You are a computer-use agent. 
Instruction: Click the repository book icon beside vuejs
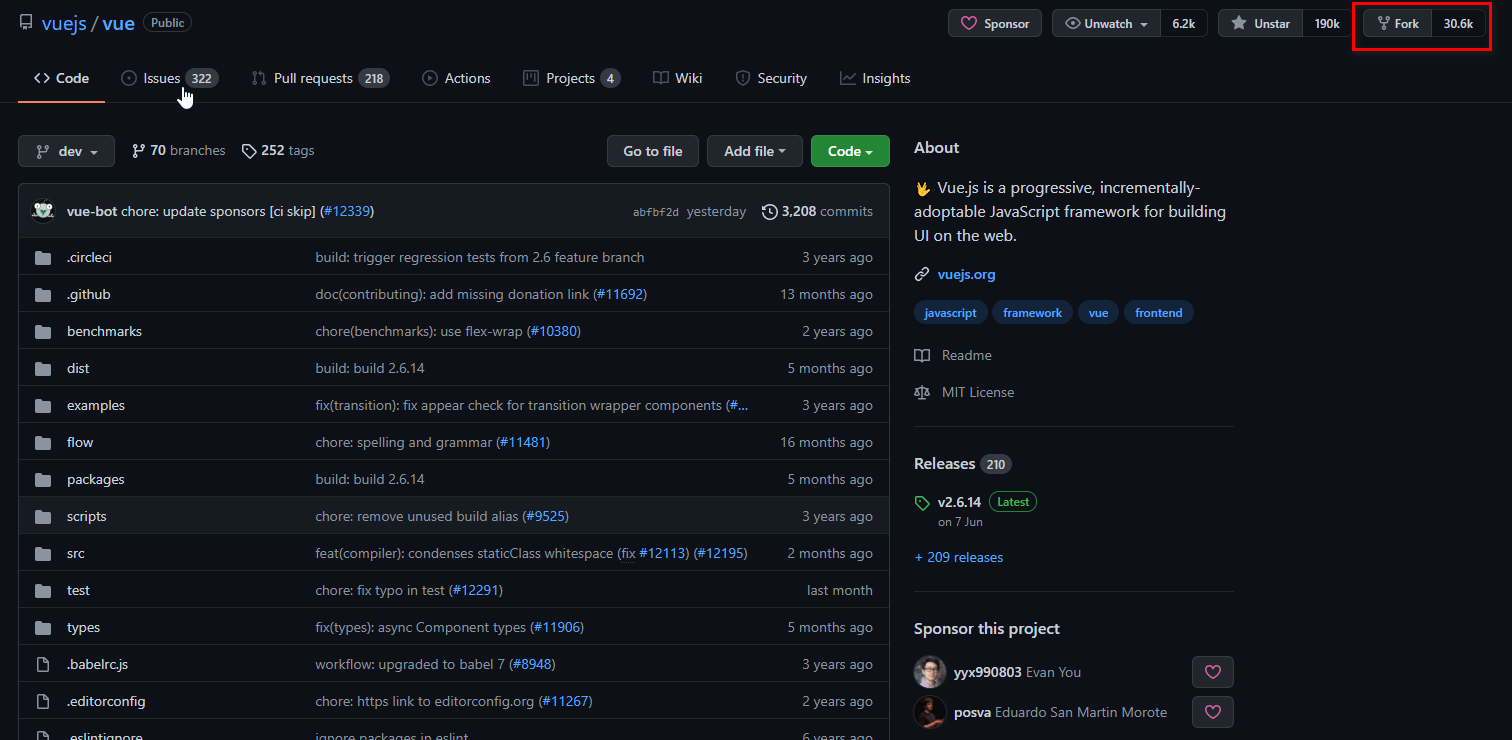pyautogui.click(x=26, y=23)
